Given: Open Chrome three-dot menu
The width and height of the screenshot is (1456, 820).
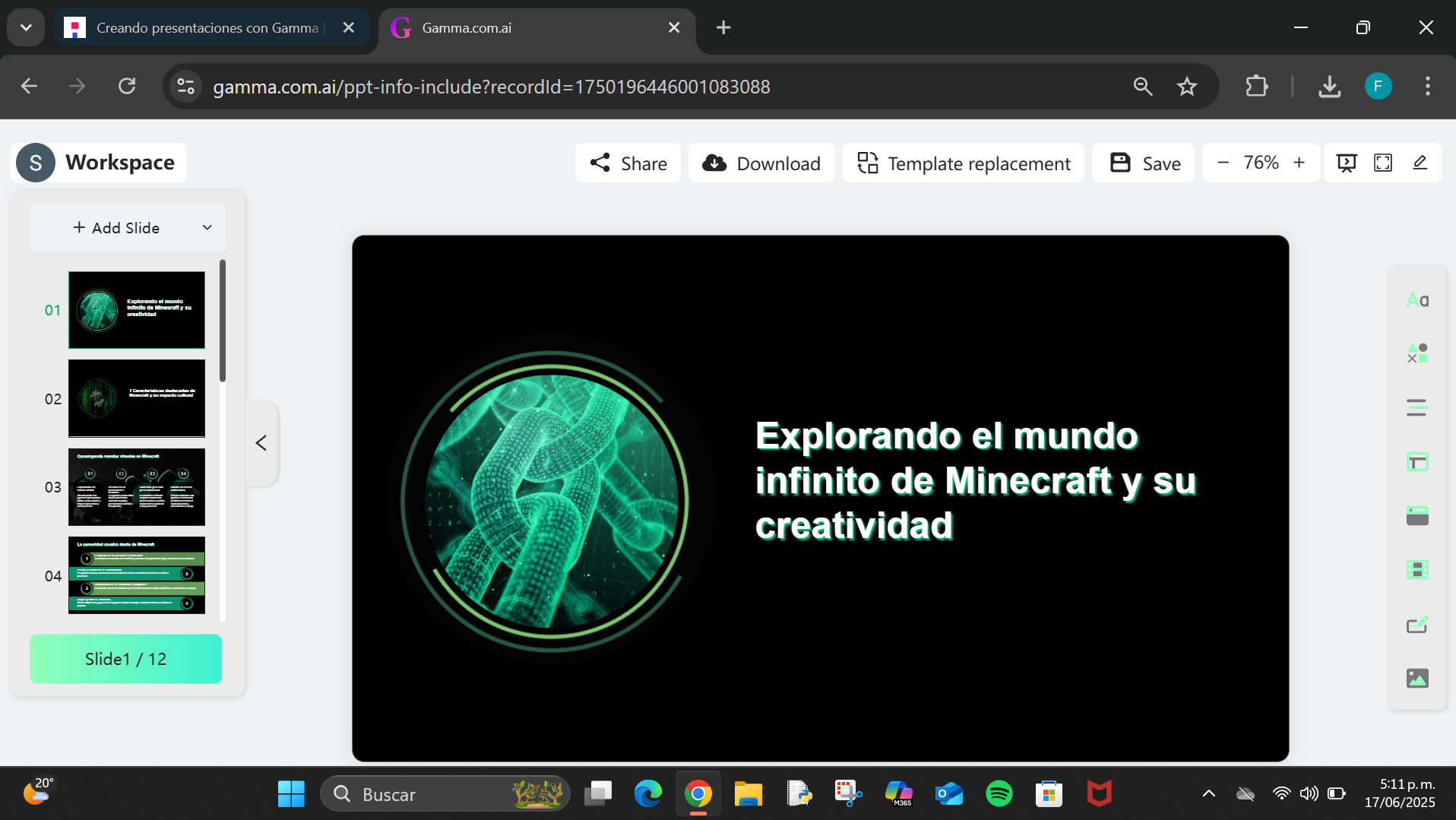Looking at the screenshot, I should click(1428, 86).
